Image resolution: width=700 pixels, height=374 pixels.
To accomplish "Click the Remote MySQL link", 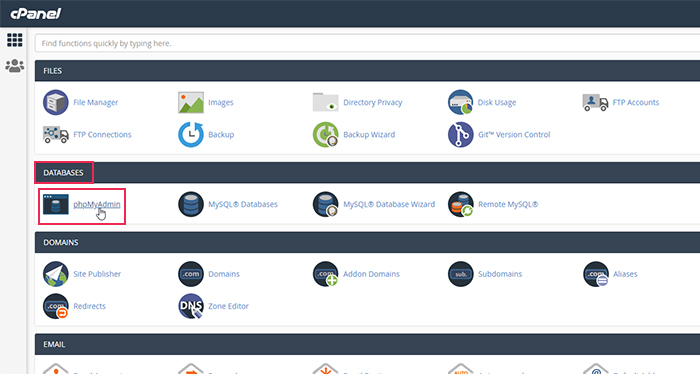I will coord(508,204).
